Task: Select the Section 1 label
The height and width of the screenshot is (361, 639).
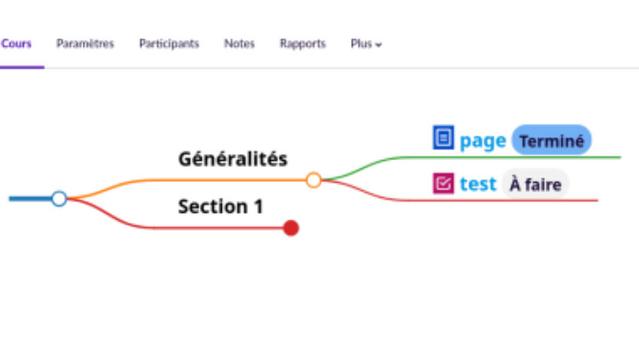Action: (x=220, y=206)
